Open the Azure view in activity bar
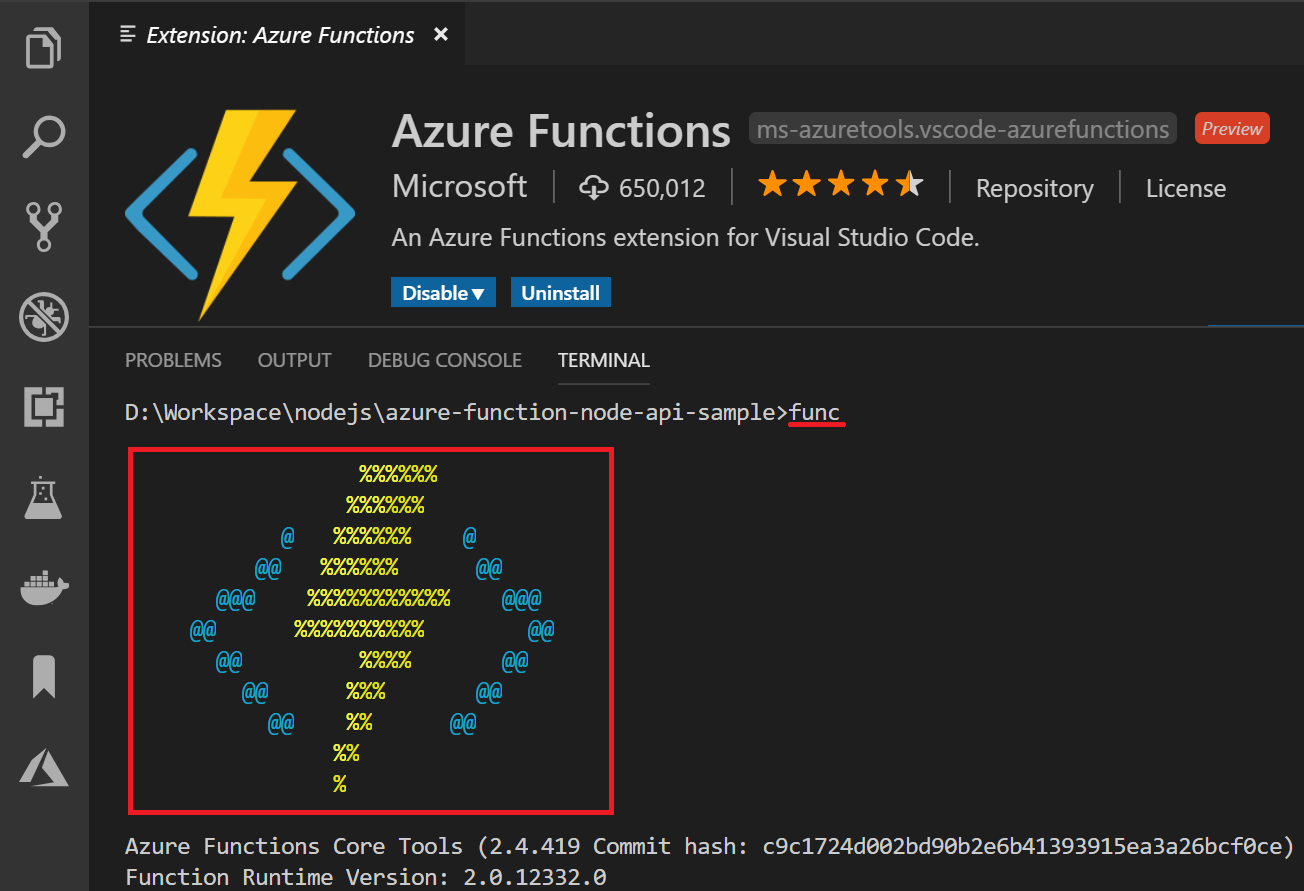Screen dimensions: 1304x891 (x=43, y=767)
